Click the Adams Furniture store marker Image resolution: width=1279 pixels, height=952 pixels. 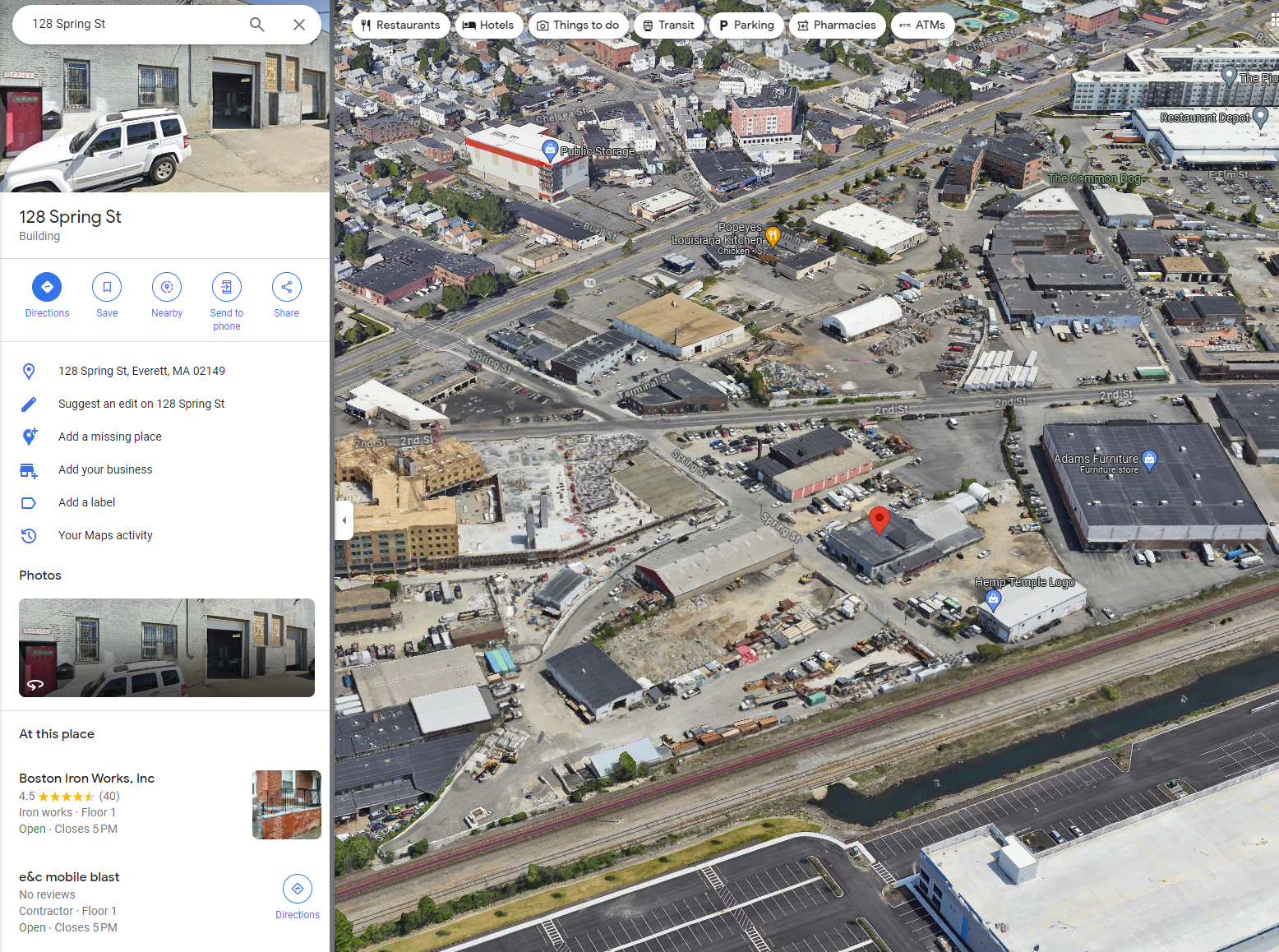coord(1150,460)
